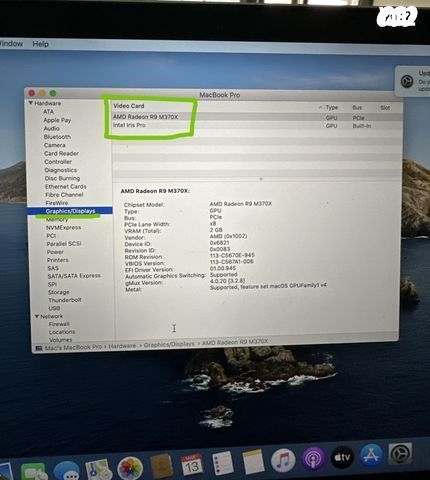Select SAS in the sidebar
The height and width of the screenshot is (480, 430).
tap(53, 268)
